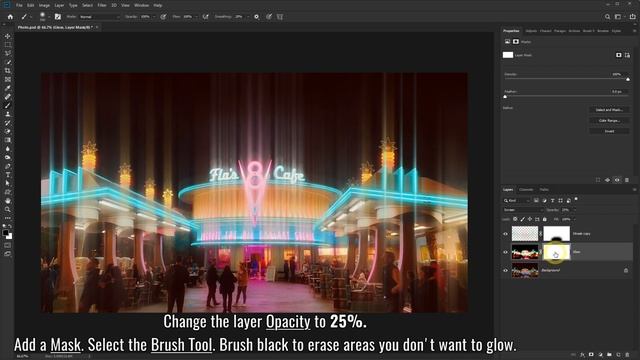640x360 pixels.
Task: Switch to the Paths tab
Action: click(544, 190)
